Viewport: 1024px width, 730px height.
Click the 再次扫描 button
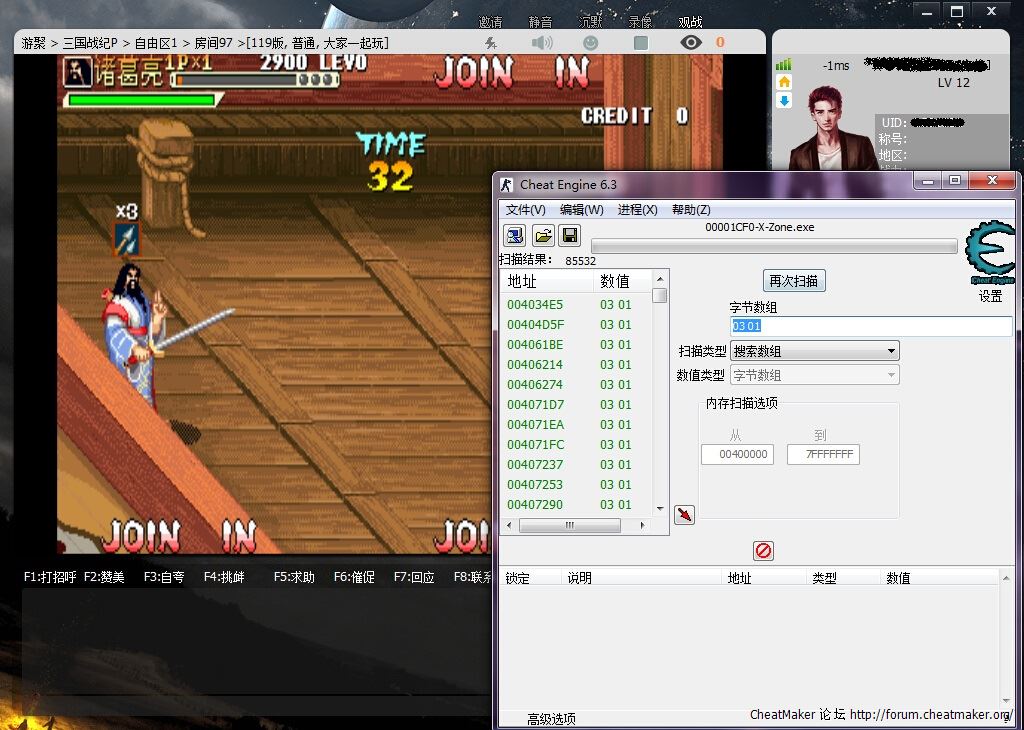point(794,281)
